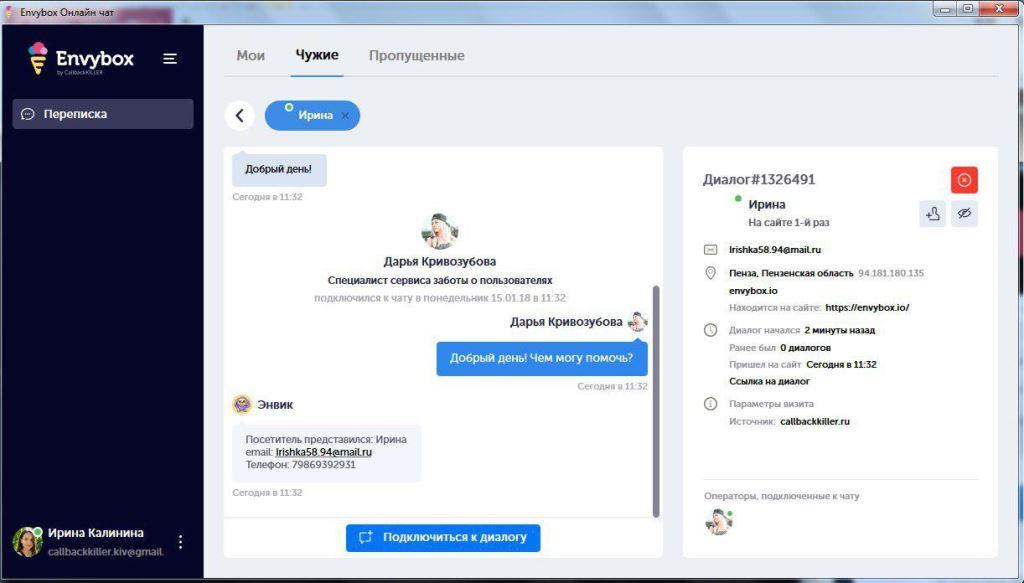Click the Специалист сервиса заботы о пользователях text
The width and height of the screenshot is (1024, 583).
tap(440, 280)
